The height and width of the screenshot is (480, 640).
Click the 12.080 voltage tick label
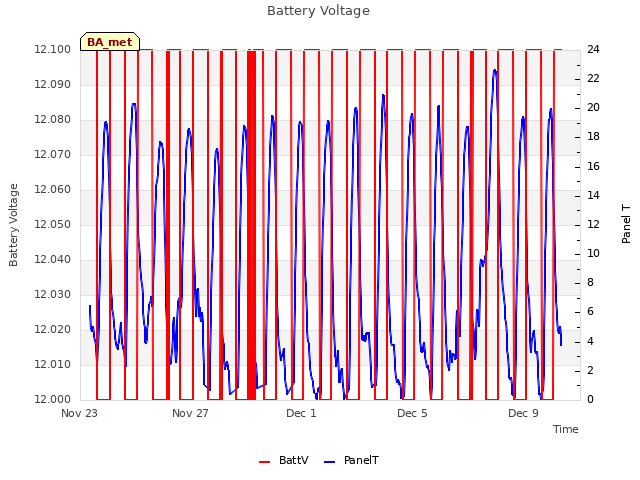pos(52,120)
